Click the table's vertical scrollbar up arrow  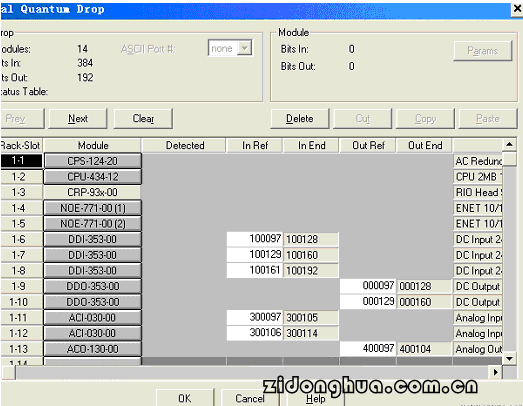(x=509, y=144)
